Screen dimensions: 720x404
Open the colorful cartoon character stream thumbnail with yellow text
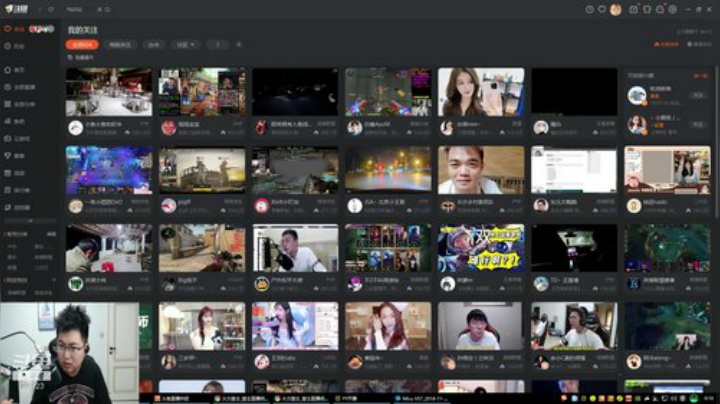[481, 248]
